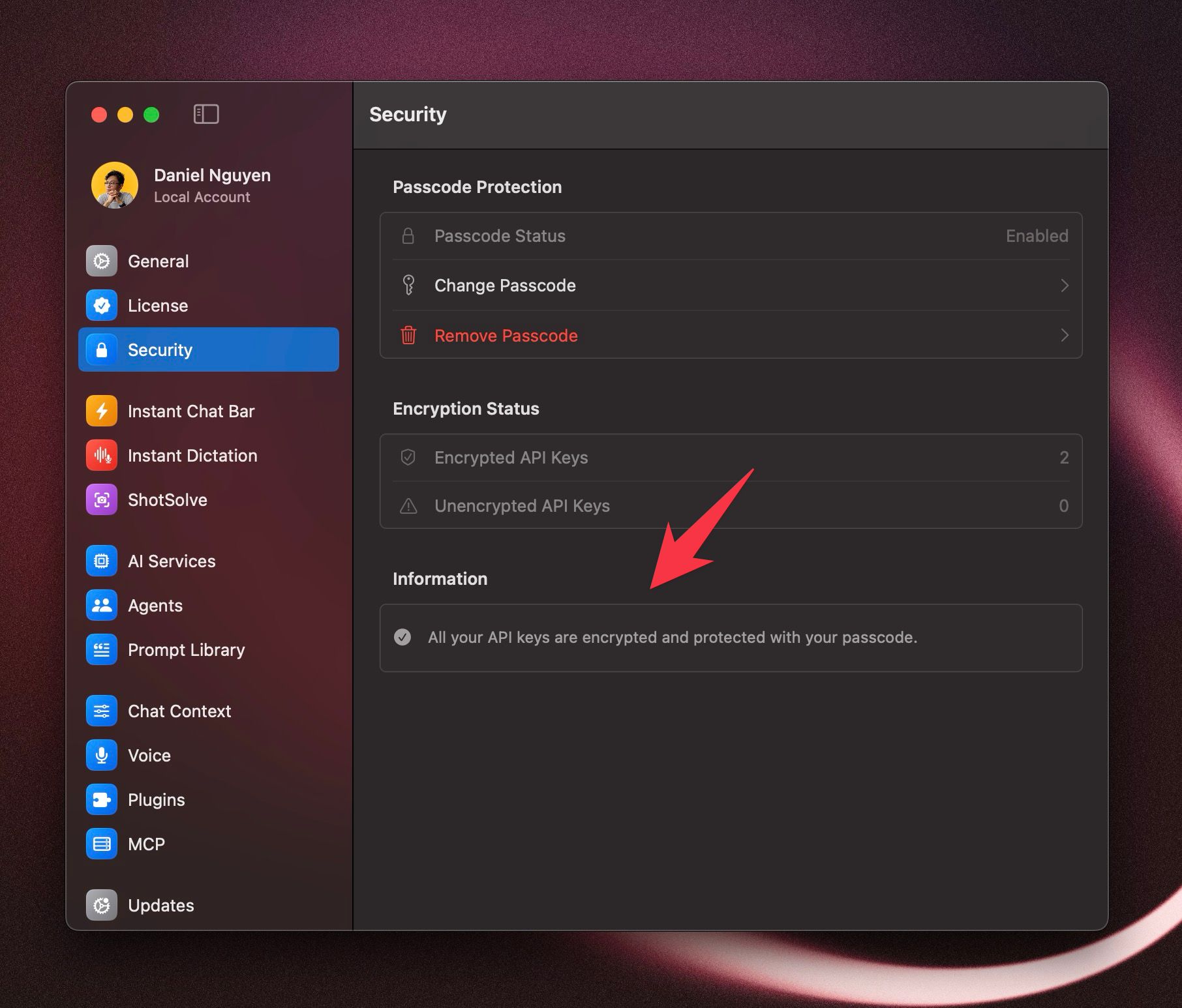Go to the Voice settings
This screenshot has width=1182, height=1008.
click(x=149, y=756)
